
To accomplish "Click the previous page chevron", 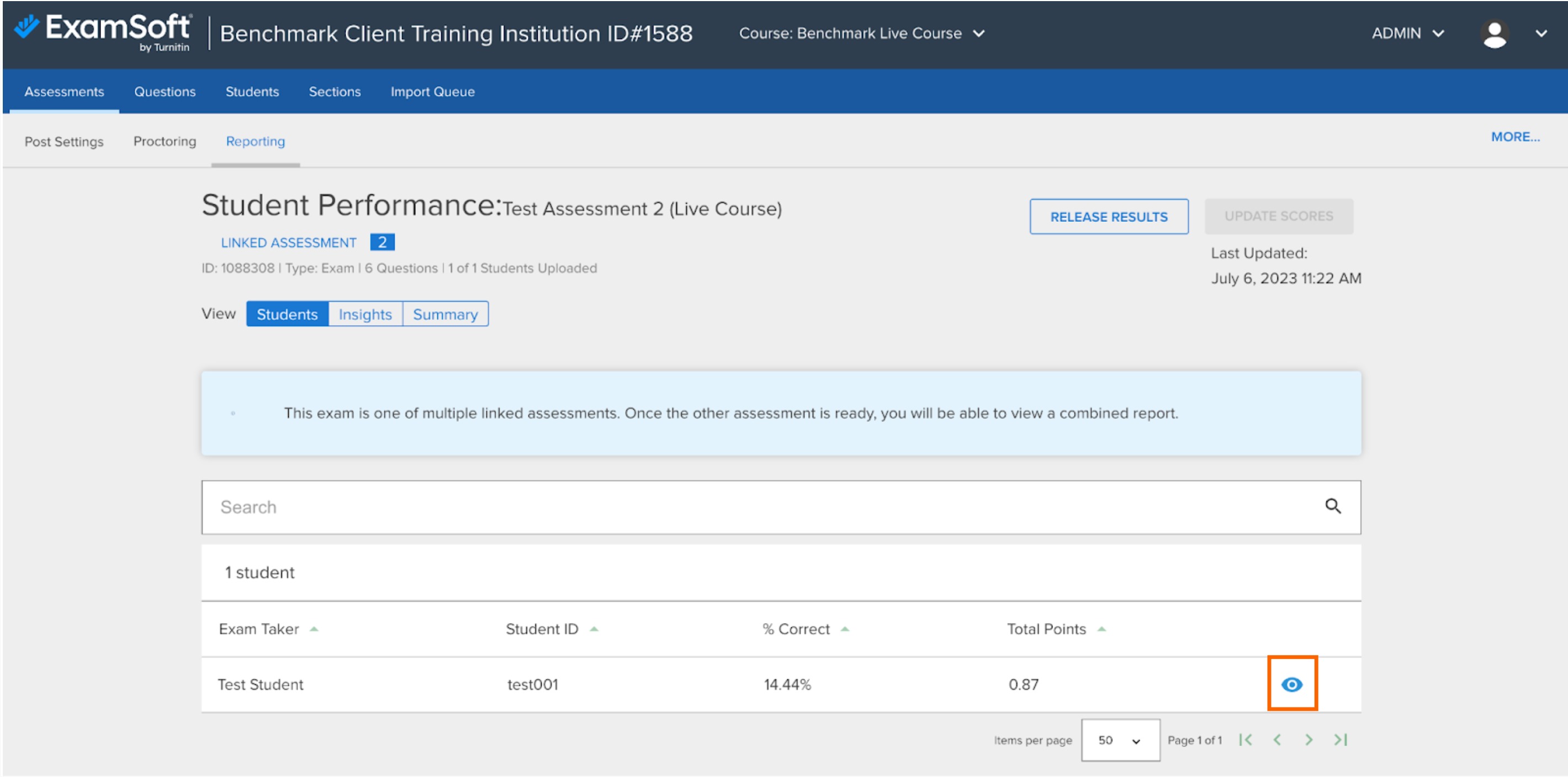I will point(1277,740).
